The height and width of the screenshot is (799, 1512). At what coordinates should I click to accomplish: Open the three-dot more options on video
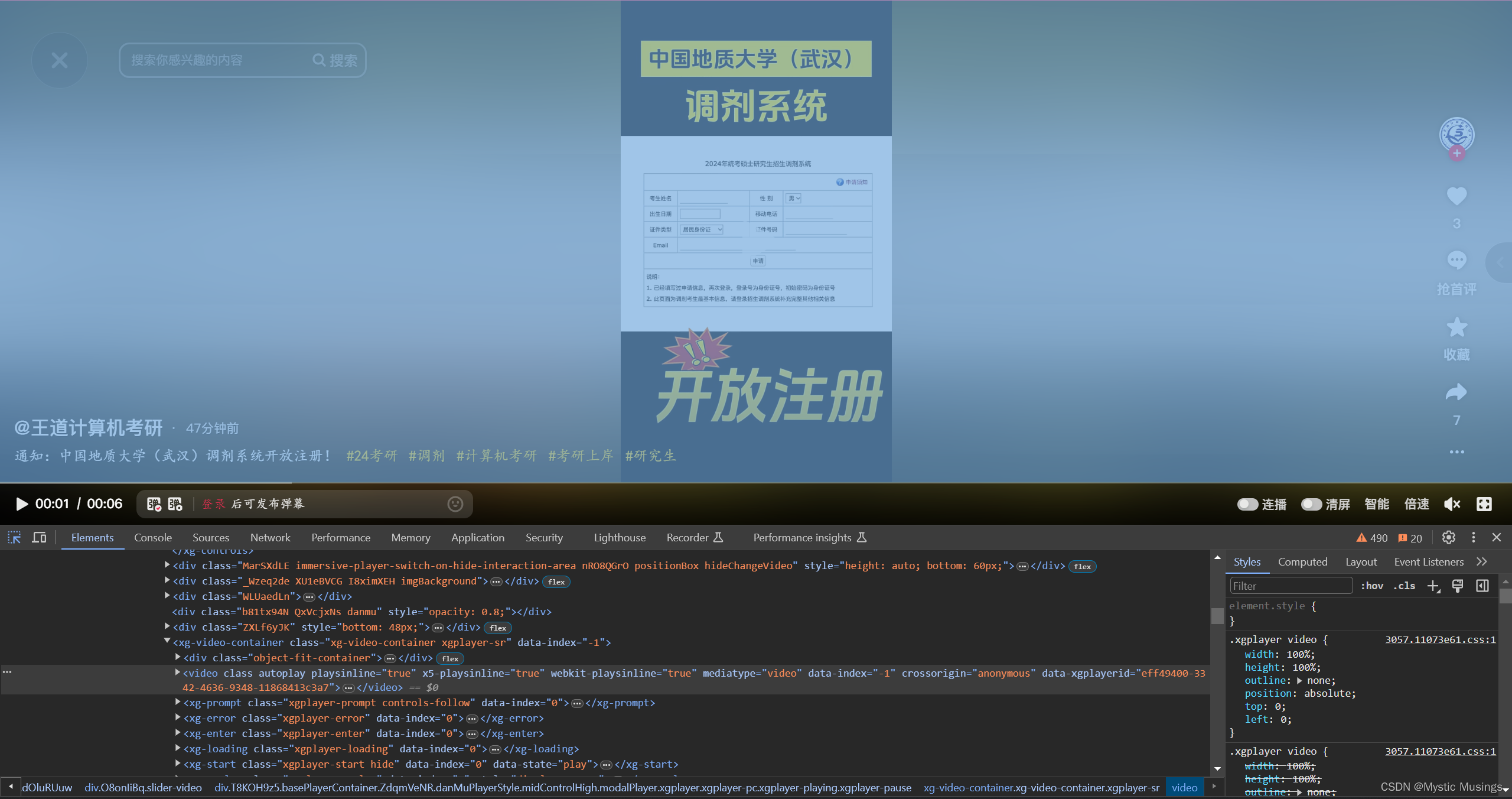click(x=1456, y=452)
